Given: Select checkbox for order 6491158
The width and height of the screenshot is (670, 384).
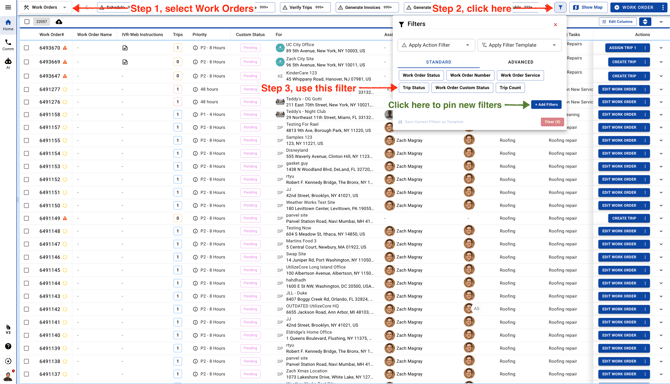Looking at the screenshot, I should 26,114.
